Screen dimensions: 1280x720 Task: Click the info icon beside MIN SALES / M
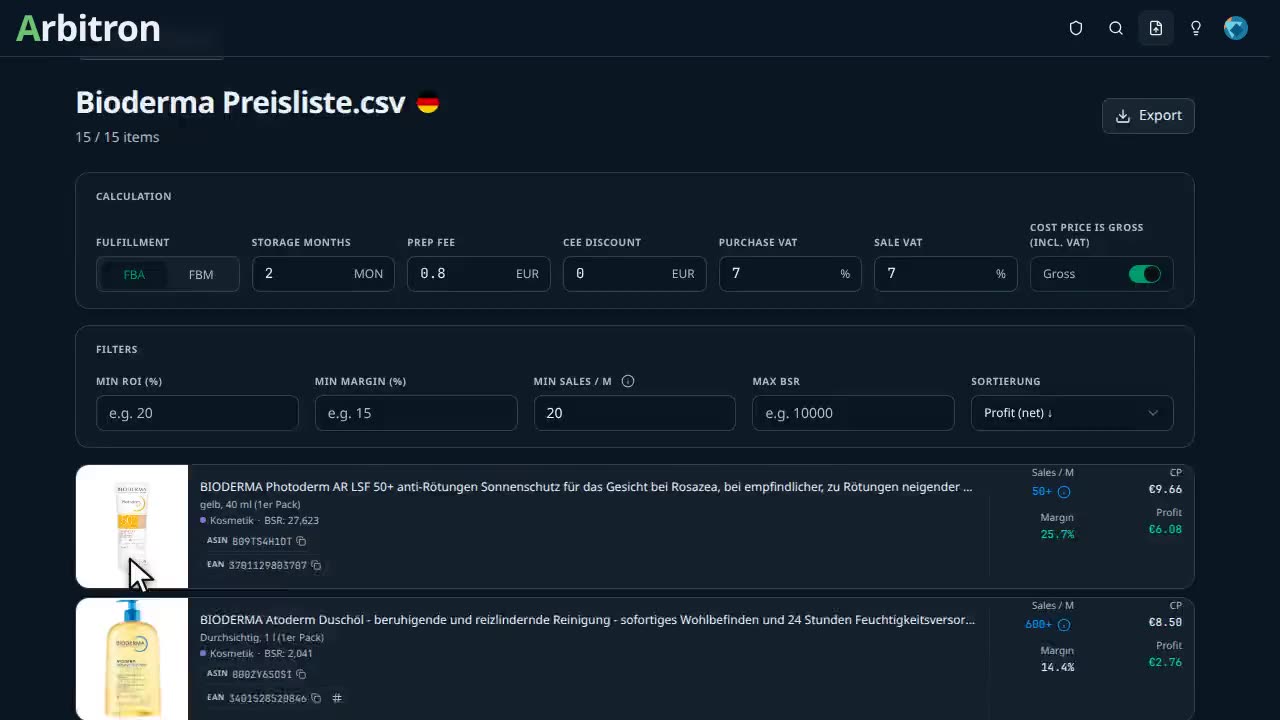[628, 381]
